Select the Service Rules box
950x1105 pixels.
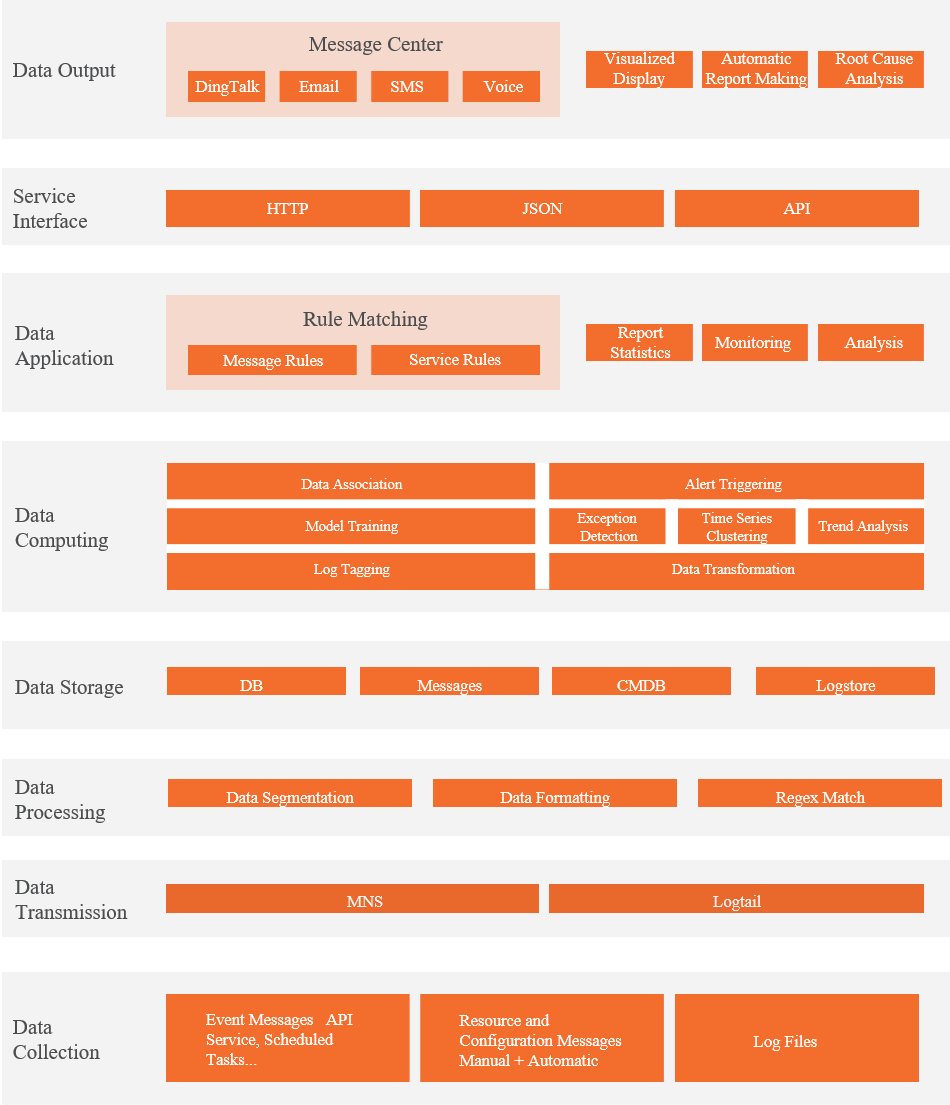coord(455,360)
